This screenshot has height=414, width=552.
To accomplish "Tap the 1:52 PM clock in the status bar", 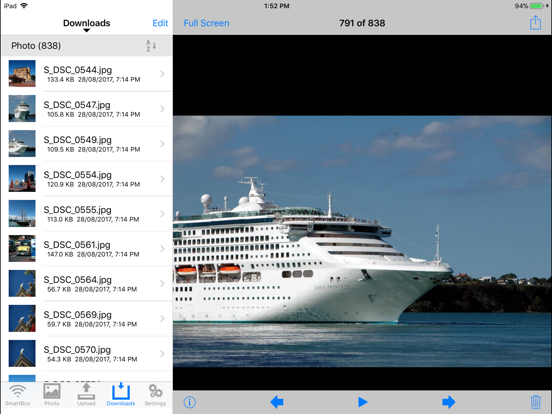I will [x=277, y=6].
